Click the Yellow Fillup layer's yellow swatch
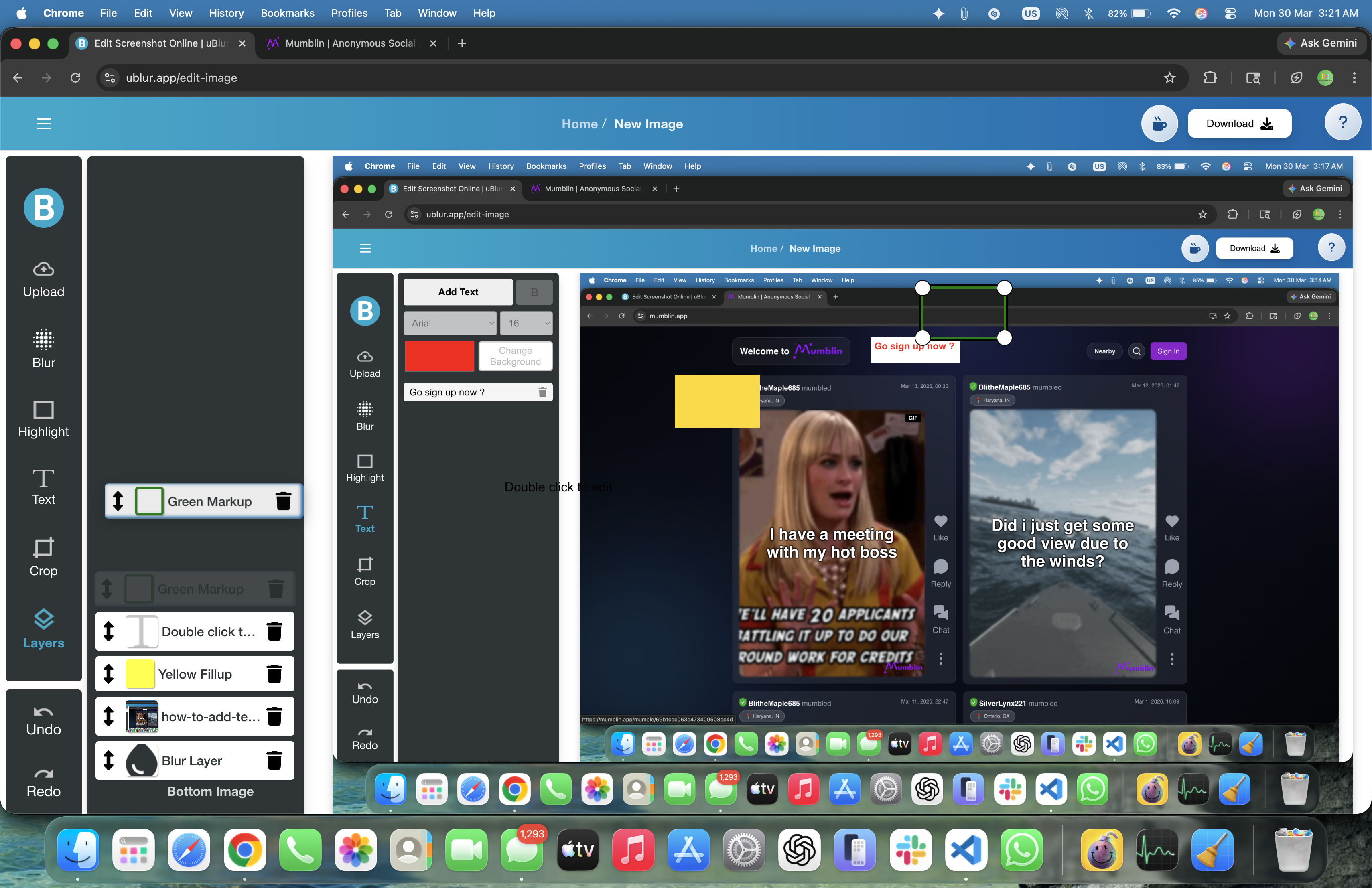The image size is (1372, 888). (x=140, y=674)
